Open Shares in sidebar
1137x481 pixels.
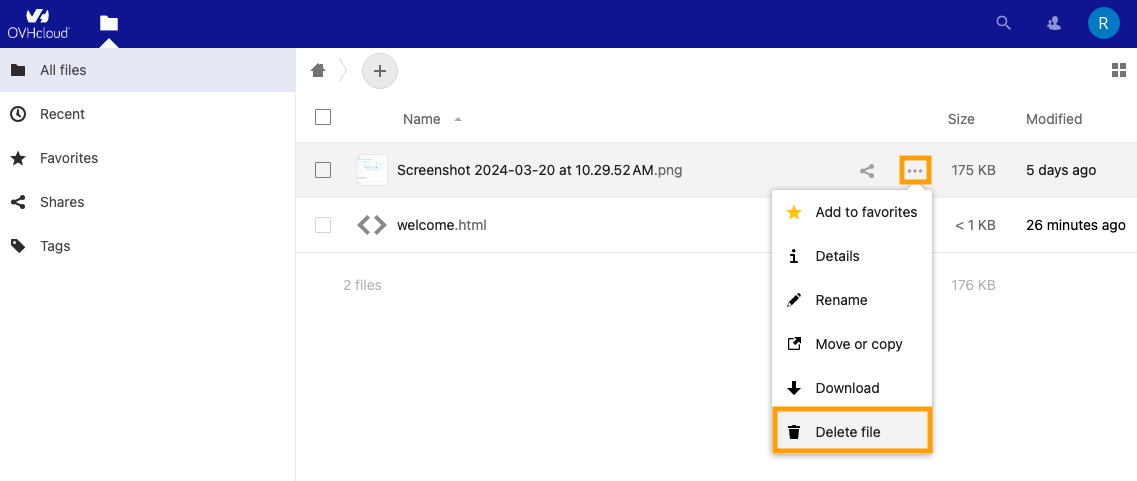[x=147, y=202]
